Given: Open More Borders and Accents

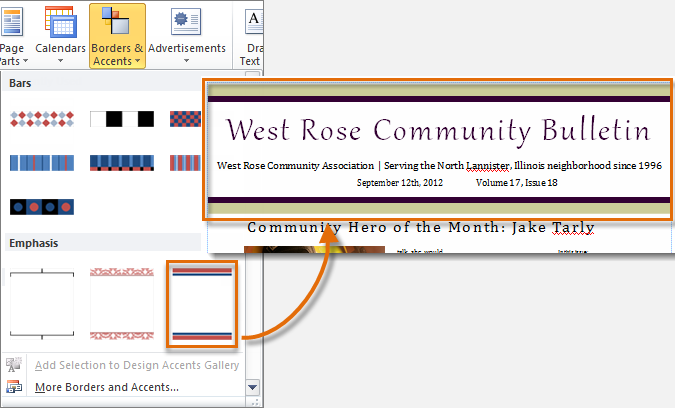Looking at the screenshot, I should (x=107, y=387).
